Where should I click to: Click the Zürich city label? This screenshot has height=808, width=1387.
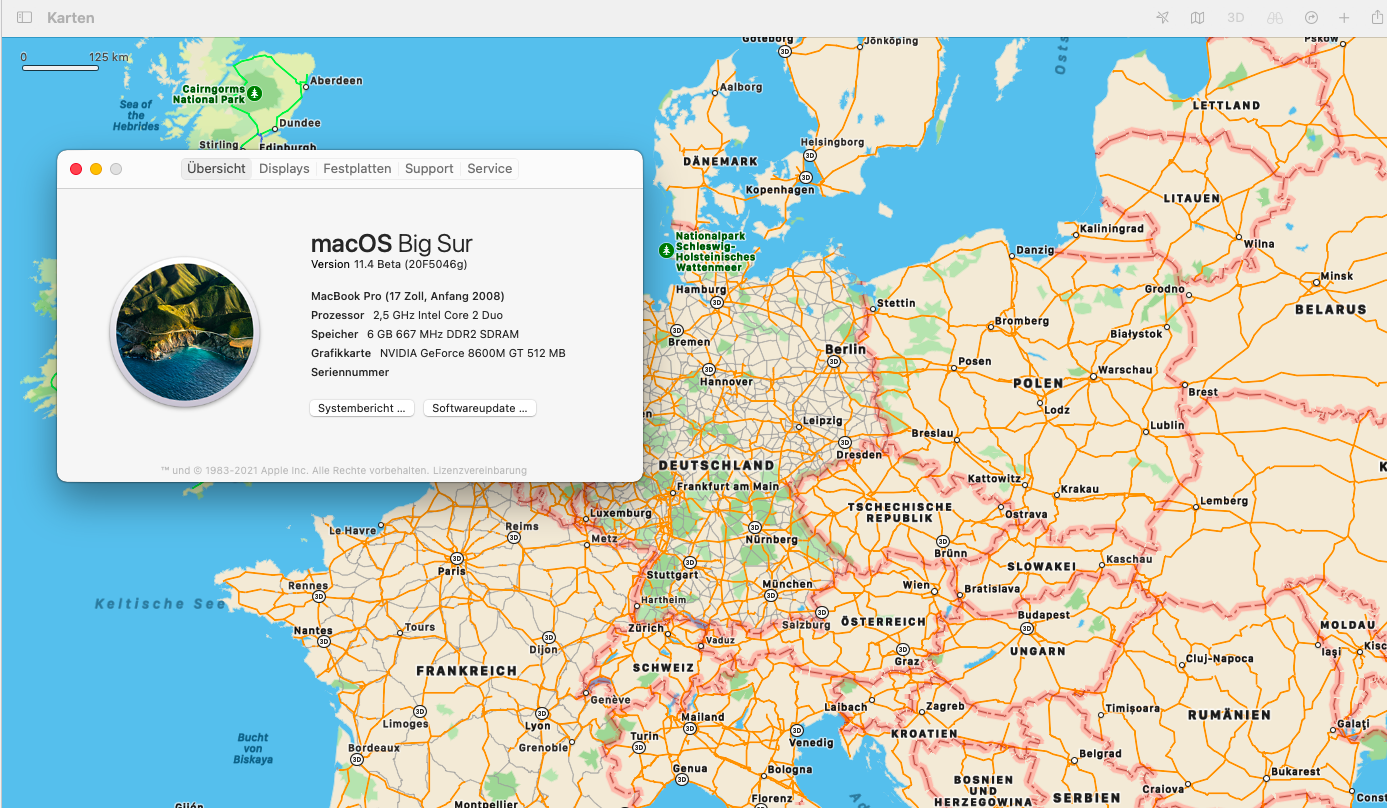646,628
